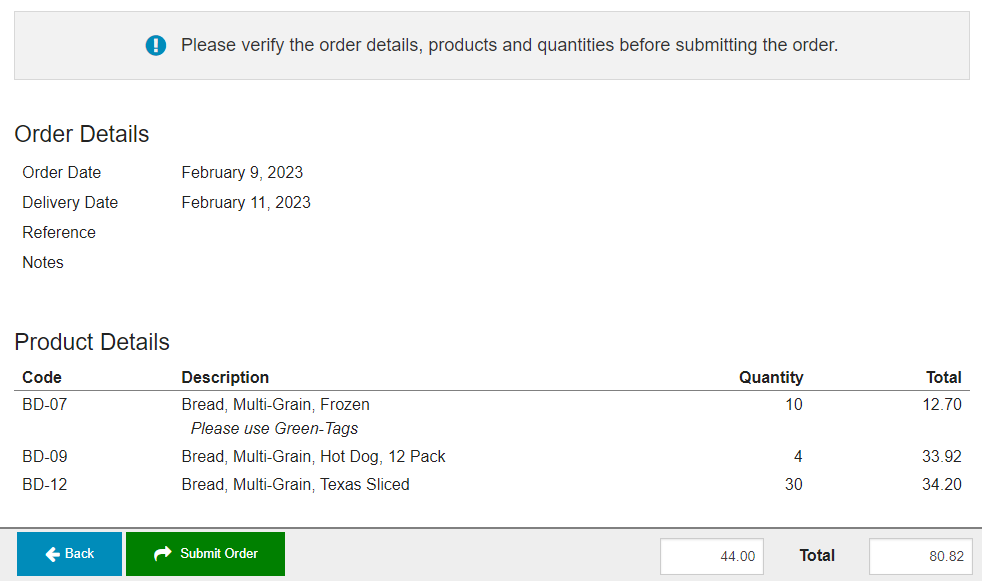Click the BD-09 product code

[x=44, y=456]
